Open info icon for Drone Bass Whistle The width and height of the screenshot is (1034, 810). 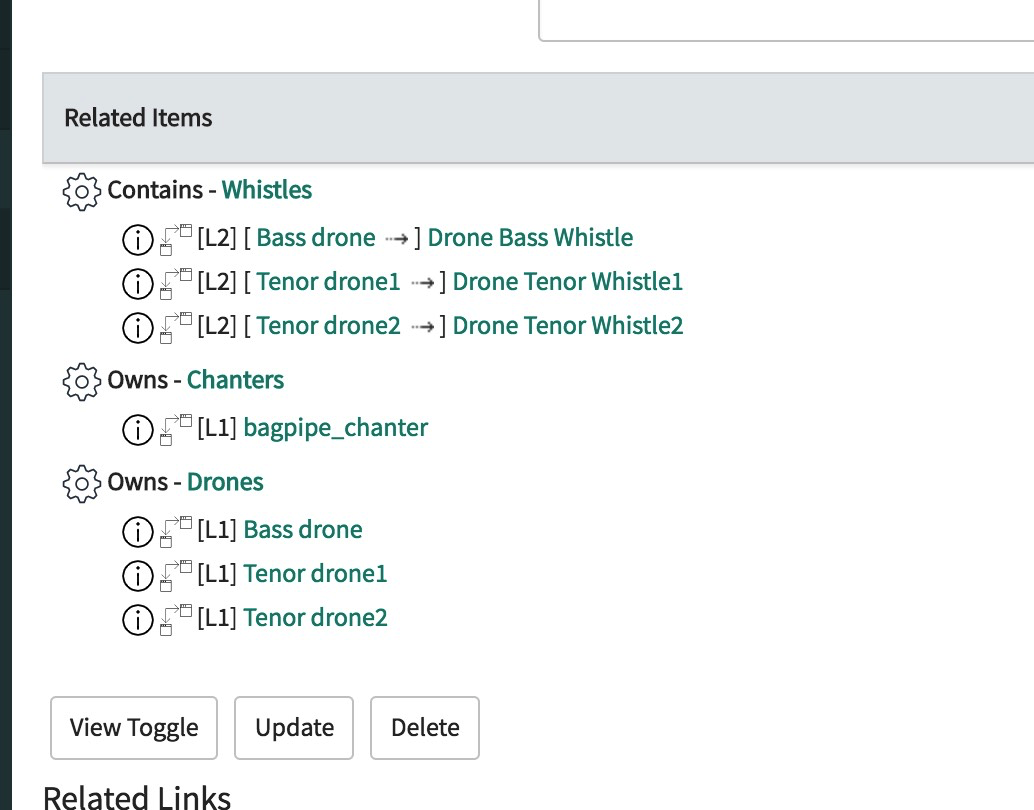click(138, 239)
